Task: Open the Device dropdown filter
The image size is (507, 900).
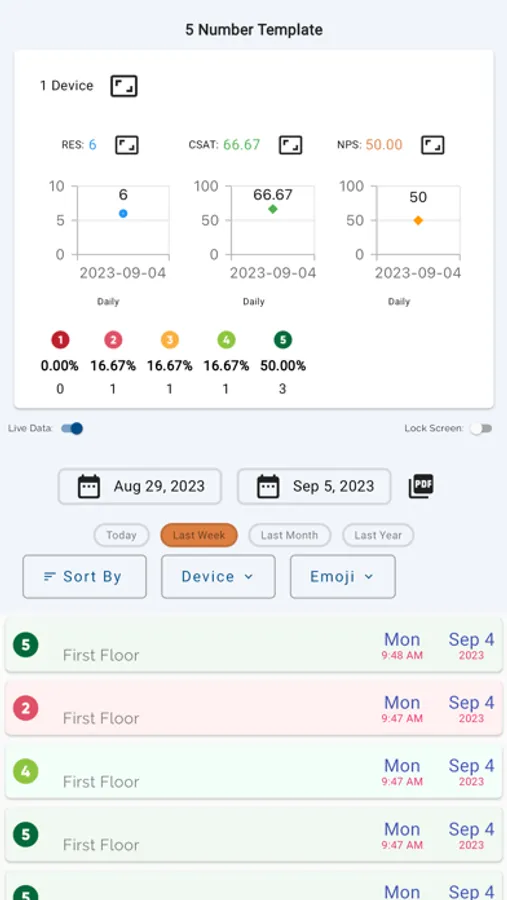Action: pyautogui.click(x=218, y=576)
